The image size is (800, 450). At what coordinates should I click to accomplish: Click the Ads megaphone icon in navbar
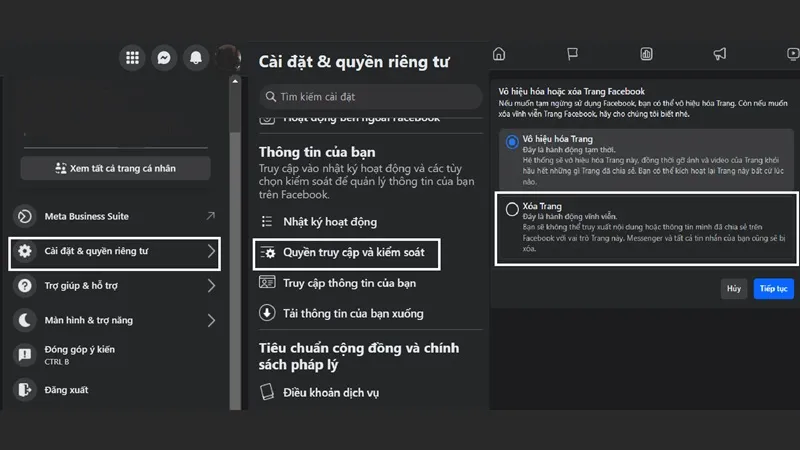pos(720,54)
